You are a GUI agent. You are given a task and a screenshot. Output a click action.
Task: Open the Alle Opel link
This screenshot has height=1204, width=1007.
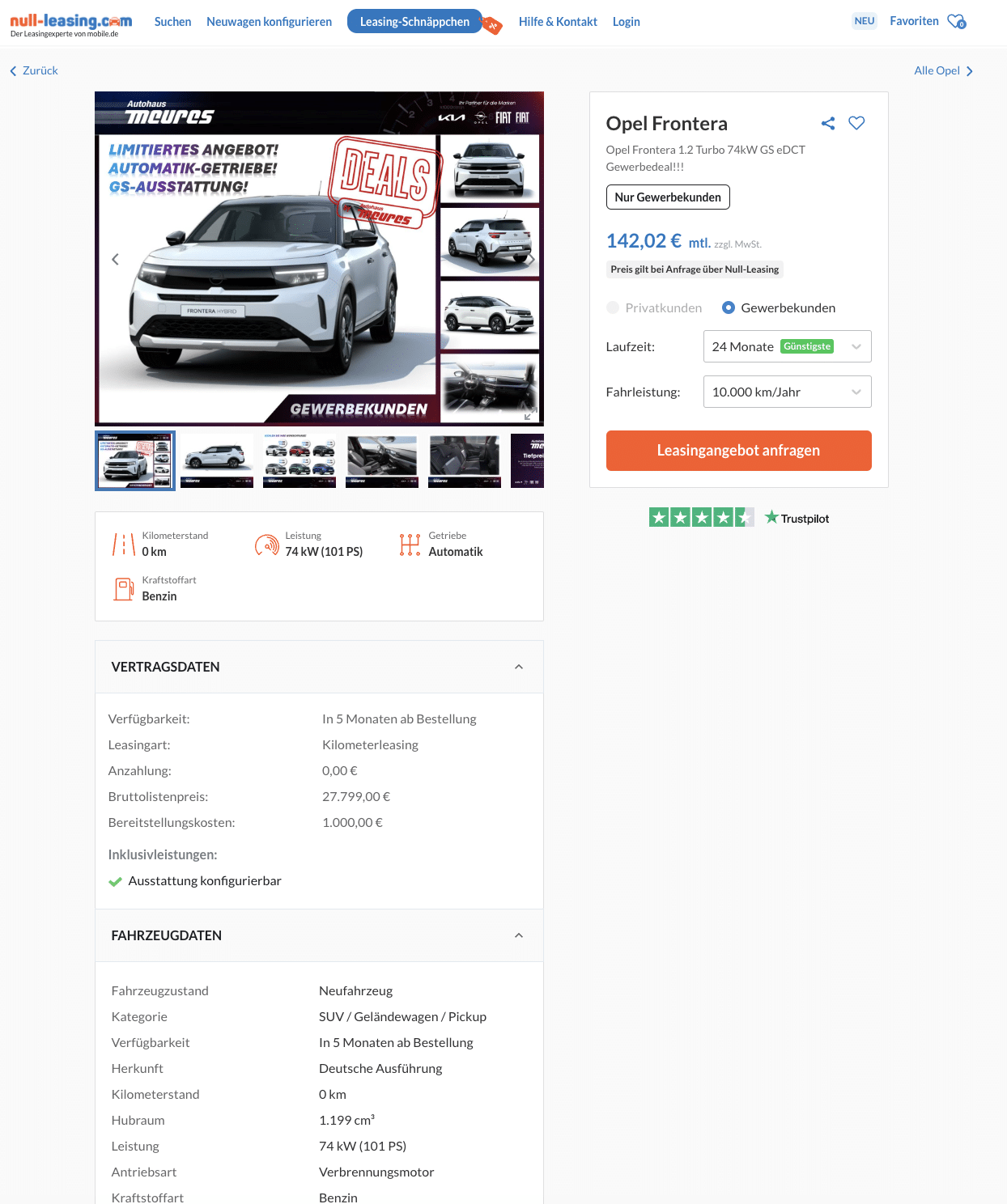(x=944, y=71)
